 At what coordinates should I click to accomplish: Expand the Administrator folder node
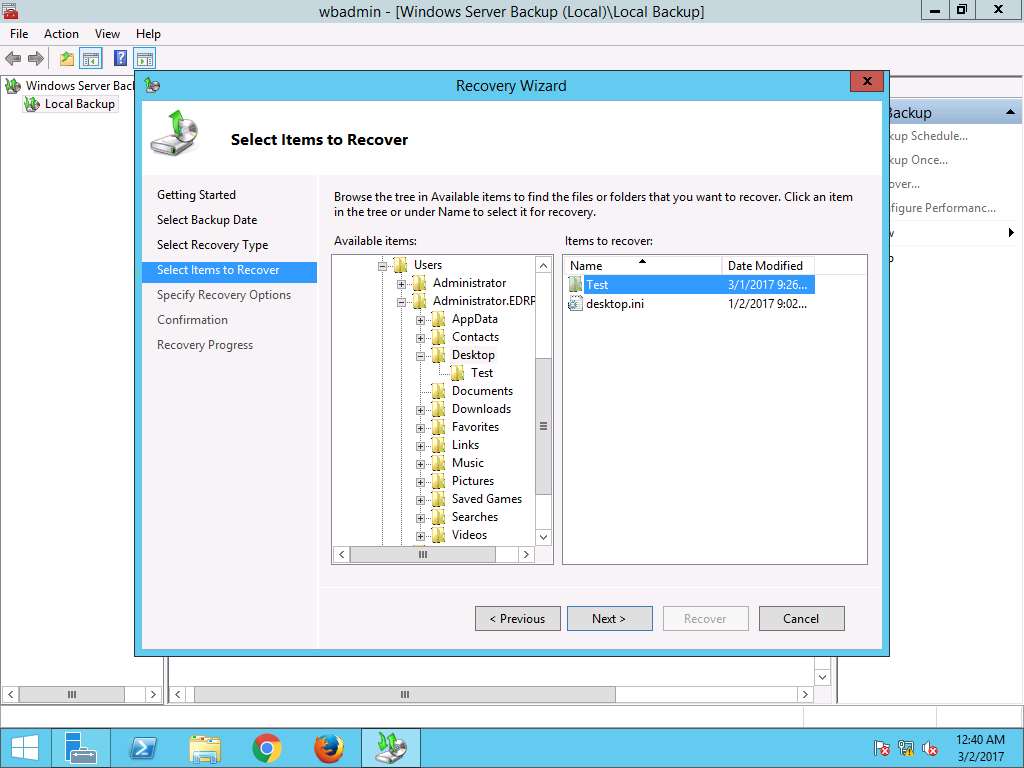[402, 283]
